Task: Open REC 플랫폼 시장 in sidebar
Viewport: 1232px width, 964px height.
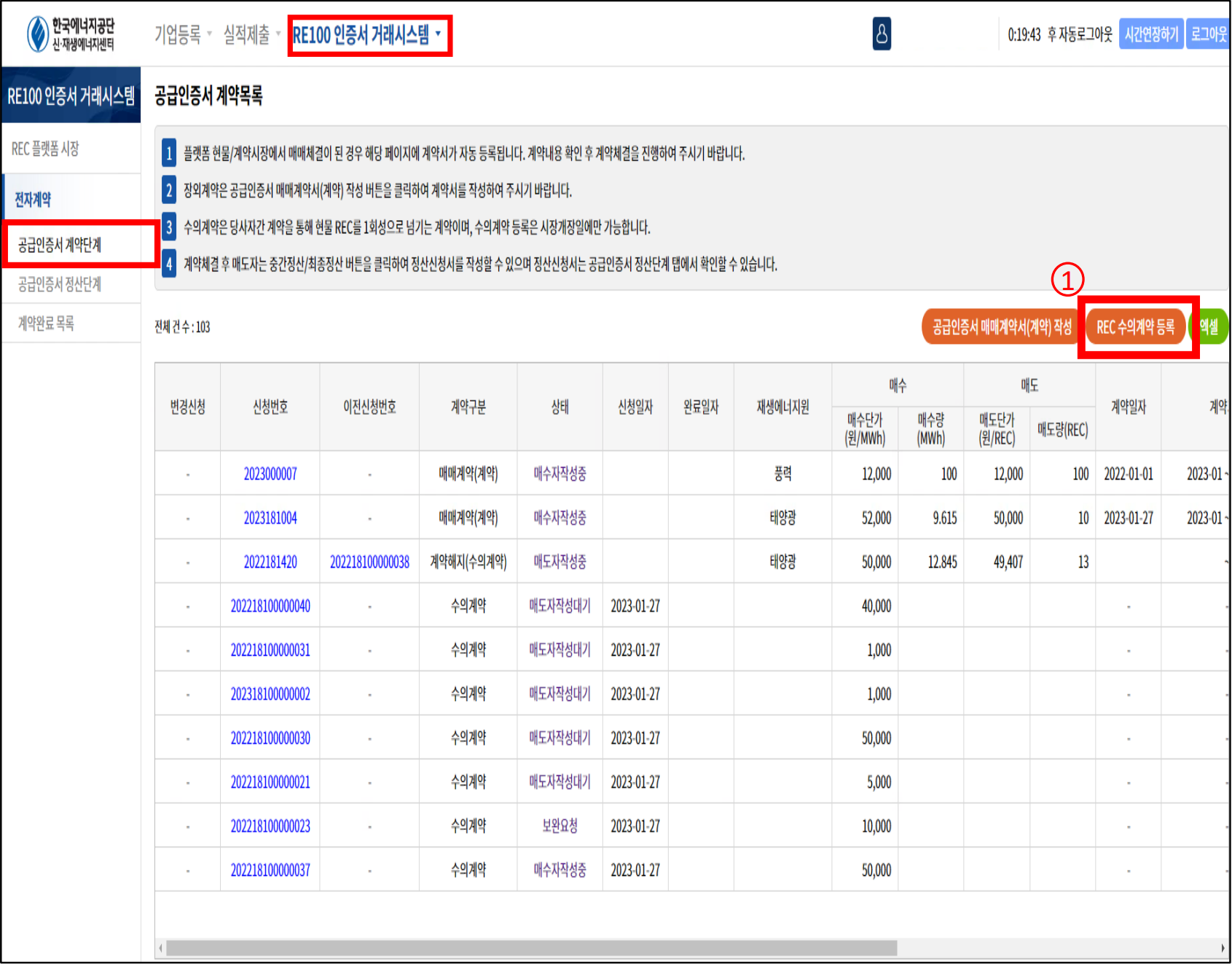Action: click(x=45, y=149)
